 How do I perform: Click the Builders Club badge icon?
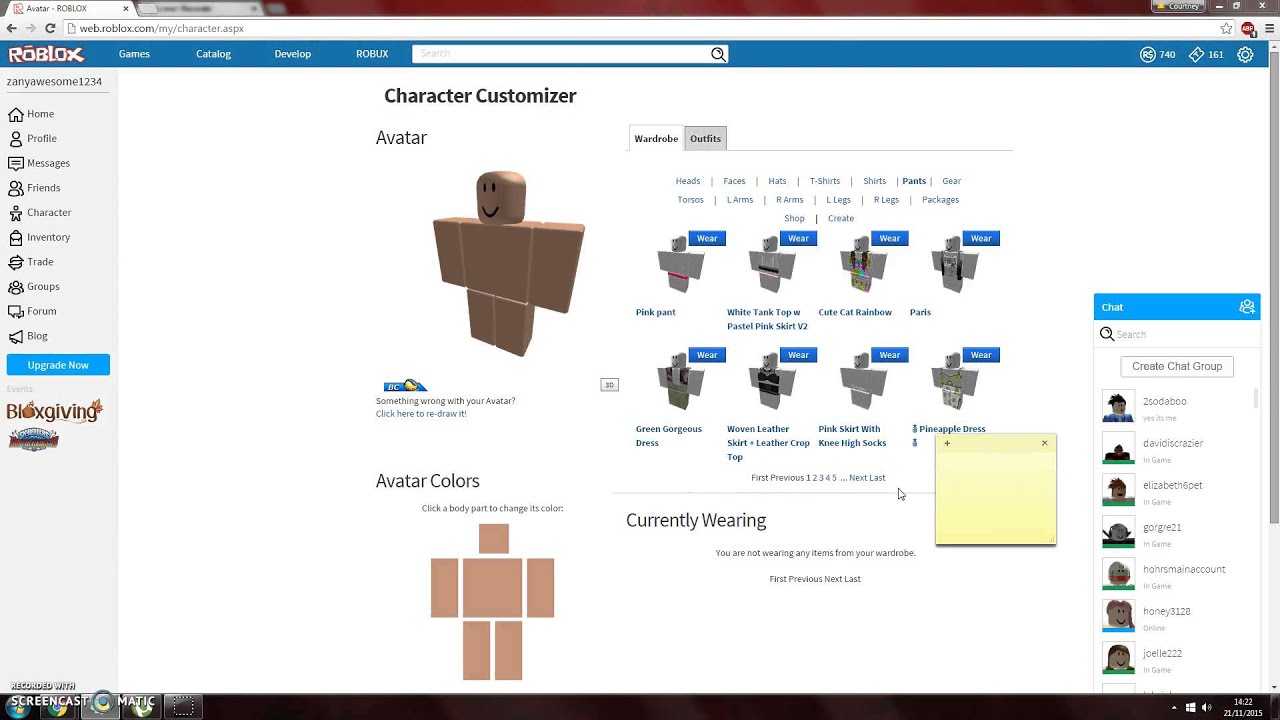click(405, 386)
